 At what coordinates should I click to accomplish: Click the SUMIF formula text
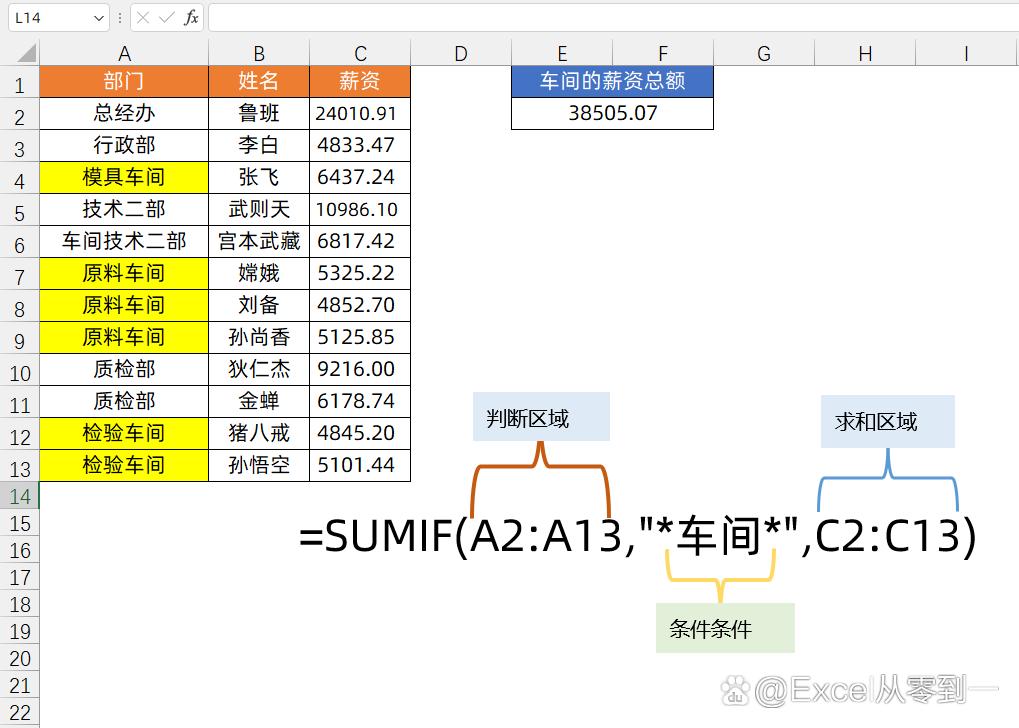coord(638,537)
